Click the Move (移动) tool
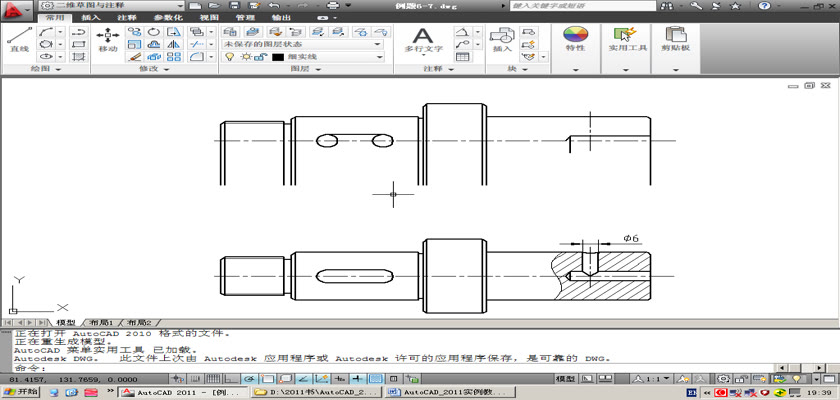This screenshot has height=400, width=840. coord(108,39)
